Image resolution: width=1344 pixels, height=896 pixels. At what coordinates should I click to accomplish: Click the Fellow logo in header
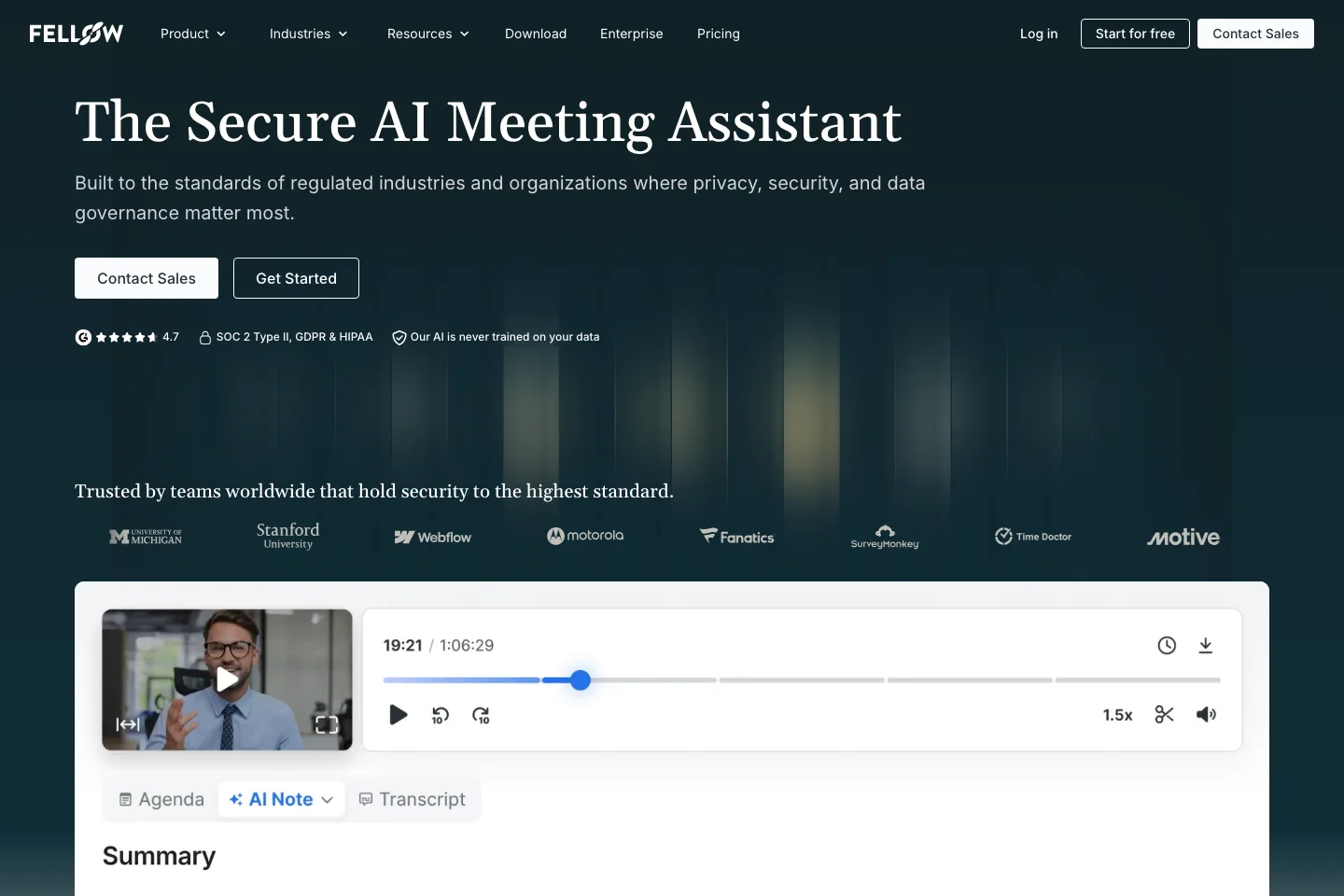76,34
